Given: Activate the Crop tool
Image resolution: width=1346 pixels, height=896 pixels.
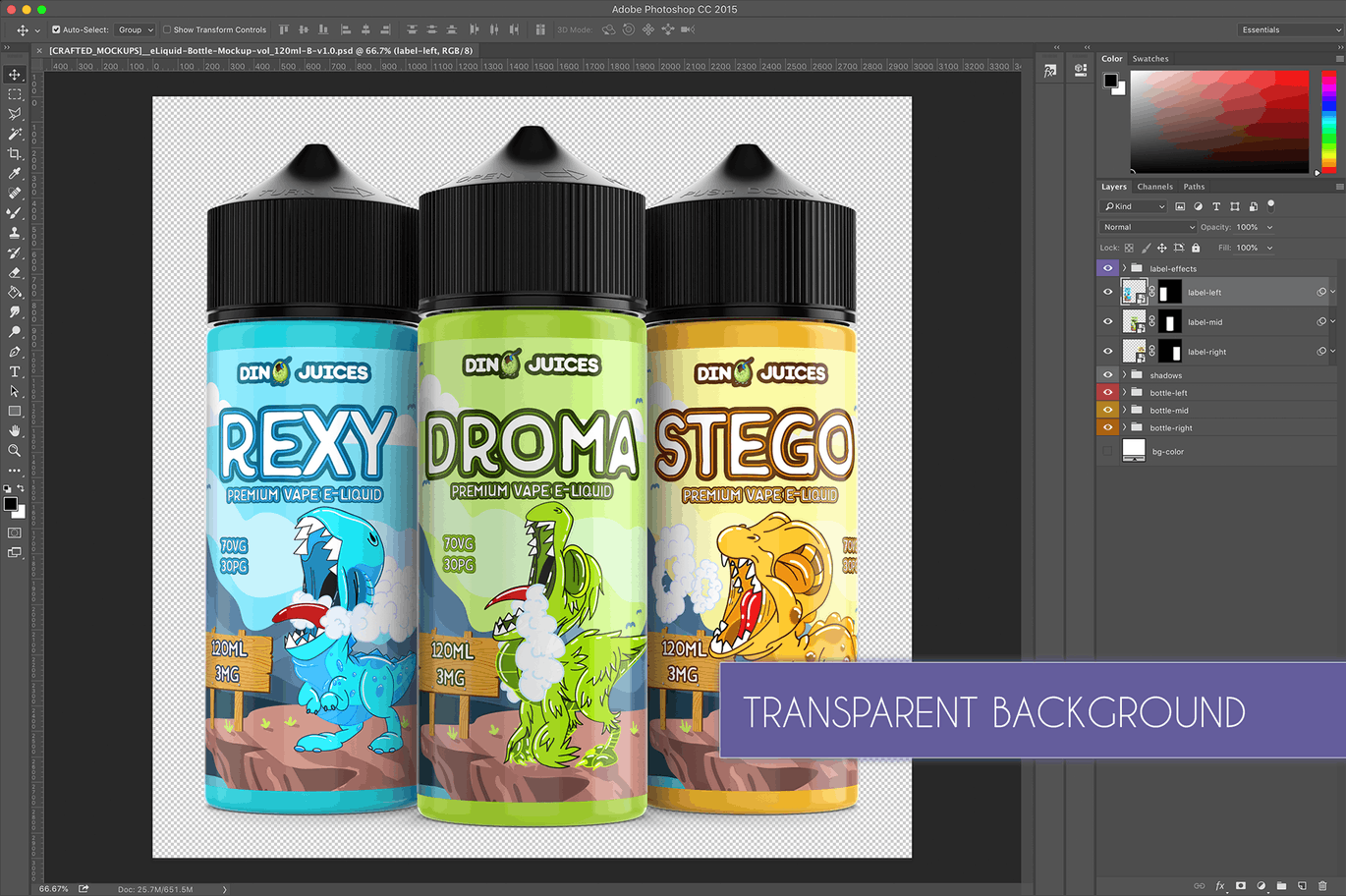Looking at the screenshot, I should [x=14, y=153].
